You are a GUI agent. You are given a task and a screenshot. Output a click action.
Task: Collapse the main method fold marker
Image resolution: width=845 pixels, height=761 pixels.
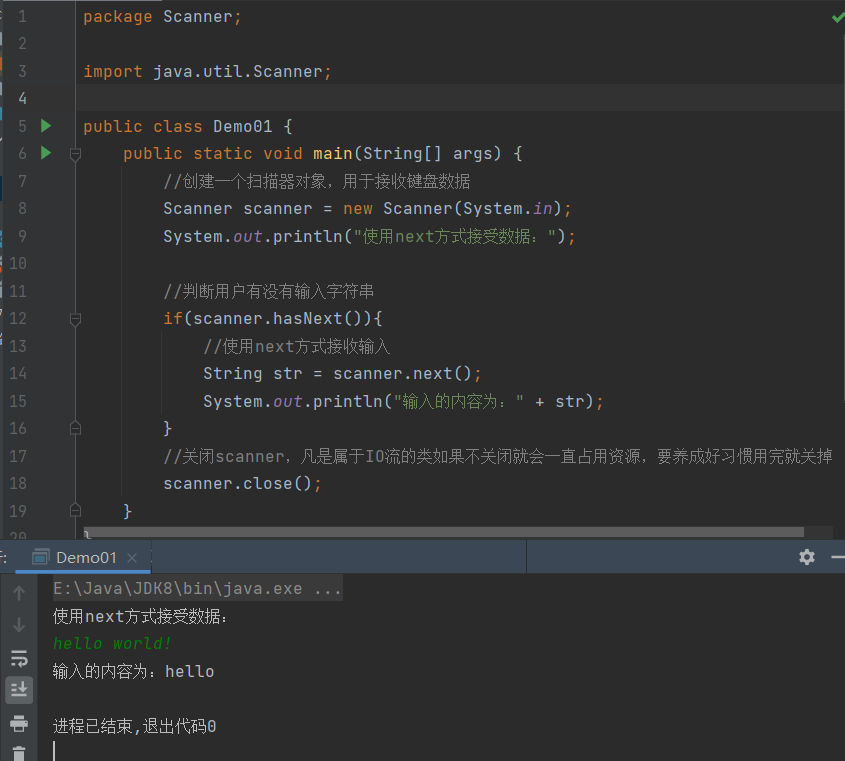(75, 155)
